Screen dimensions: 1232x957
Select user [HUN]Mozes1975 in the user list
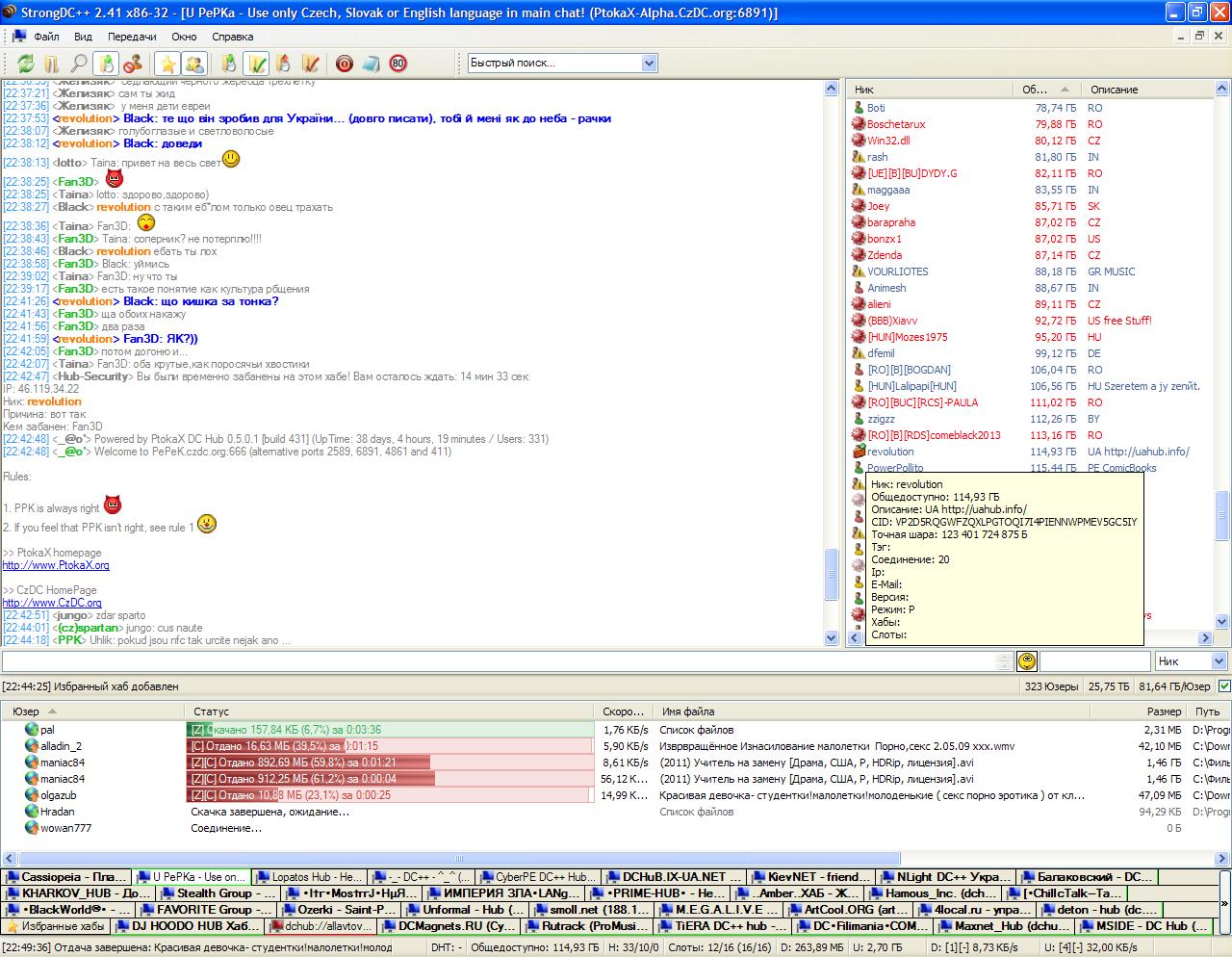click(907, 337)
